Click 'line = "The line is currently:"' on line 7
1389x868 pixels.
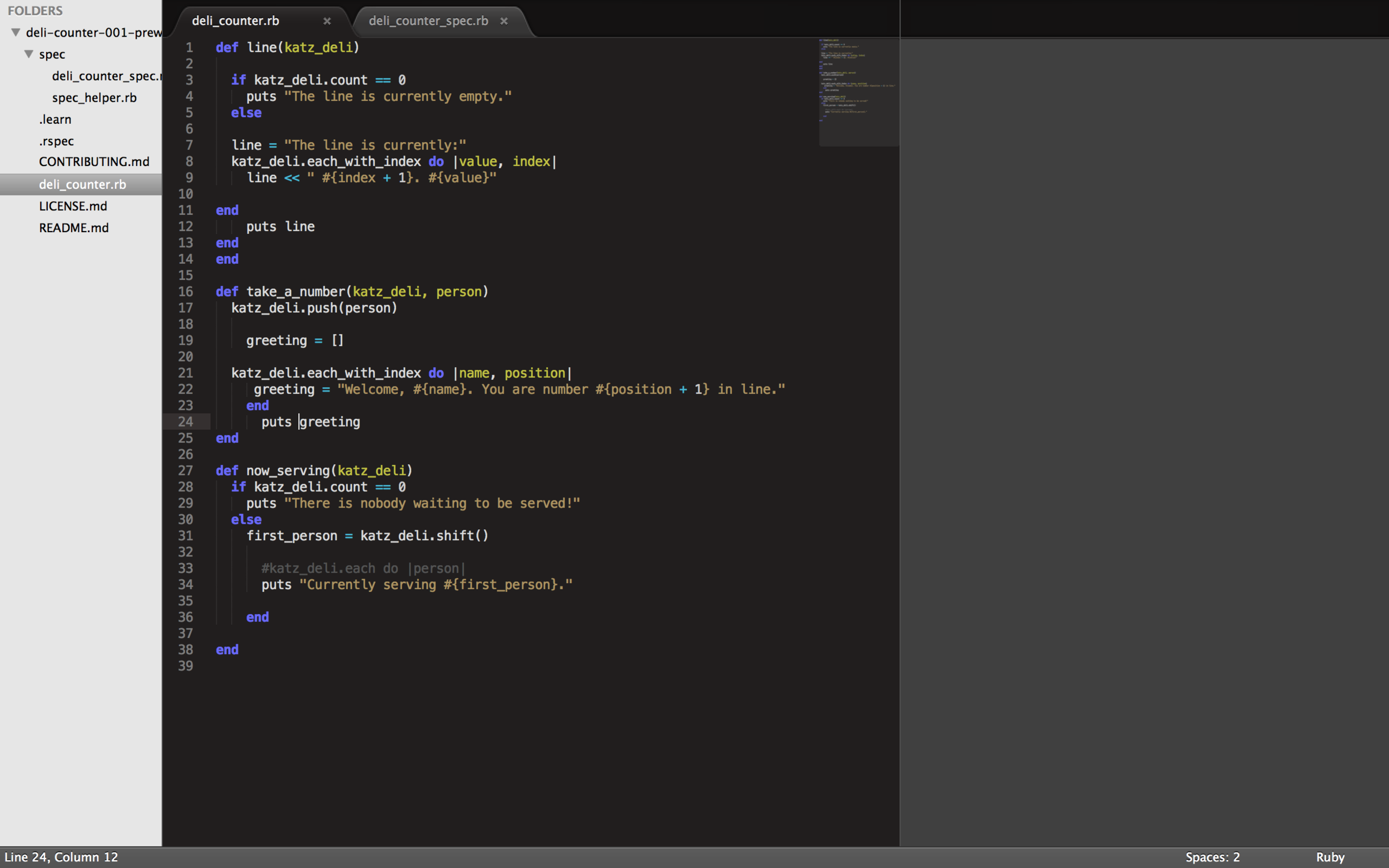click(x=348, y=145)
